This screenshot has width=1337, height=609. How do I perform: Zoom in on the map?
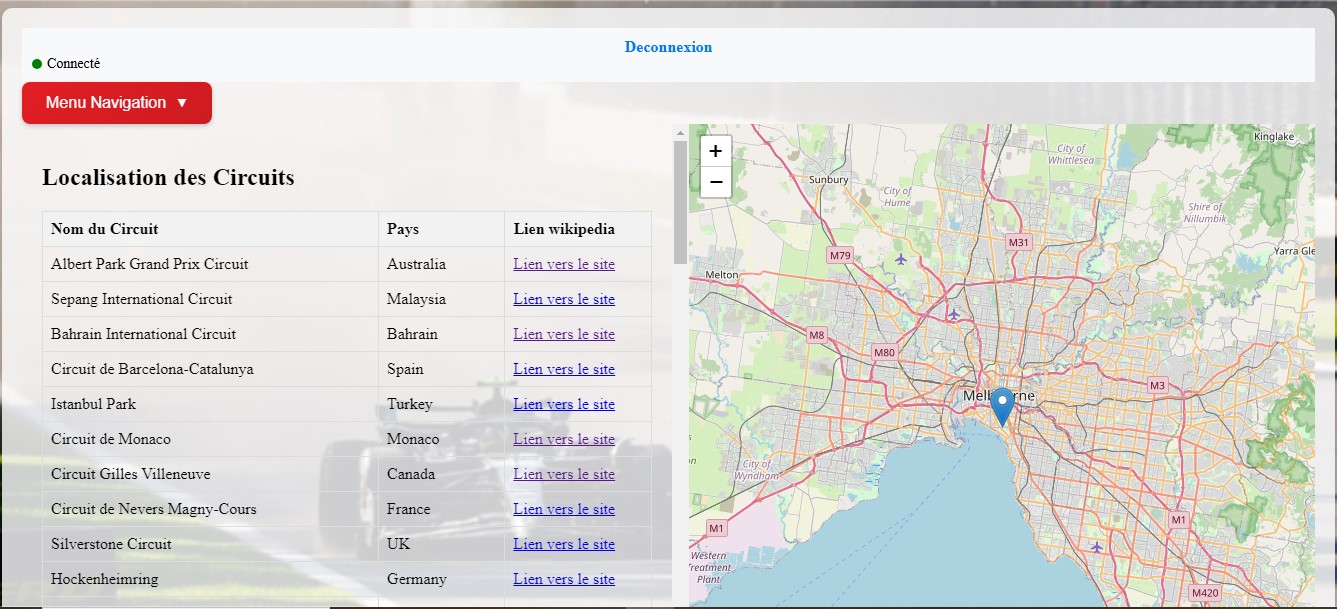[x=715, y=151]
